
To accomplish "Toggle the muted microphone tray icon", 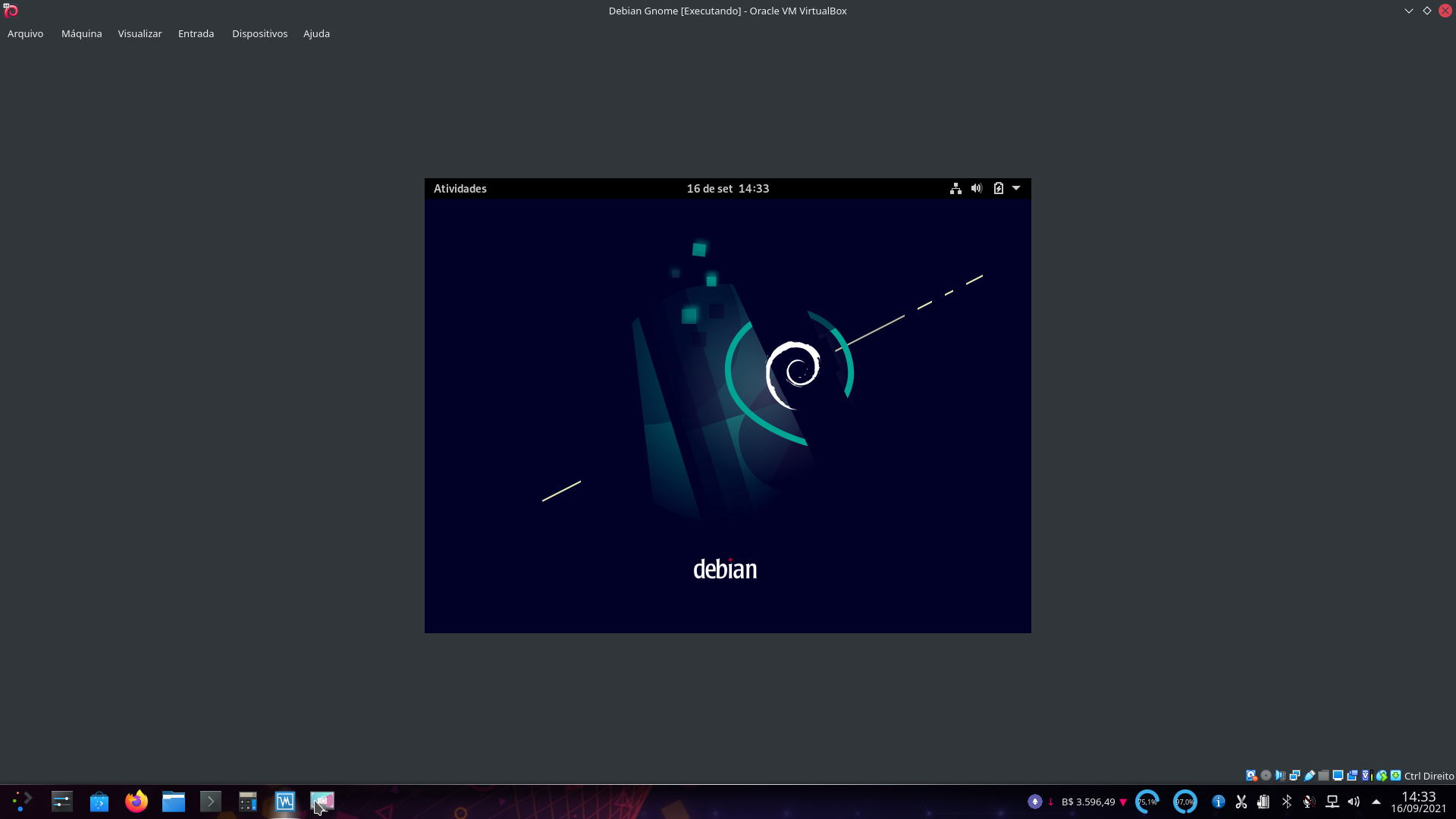I will [1309, 802].
